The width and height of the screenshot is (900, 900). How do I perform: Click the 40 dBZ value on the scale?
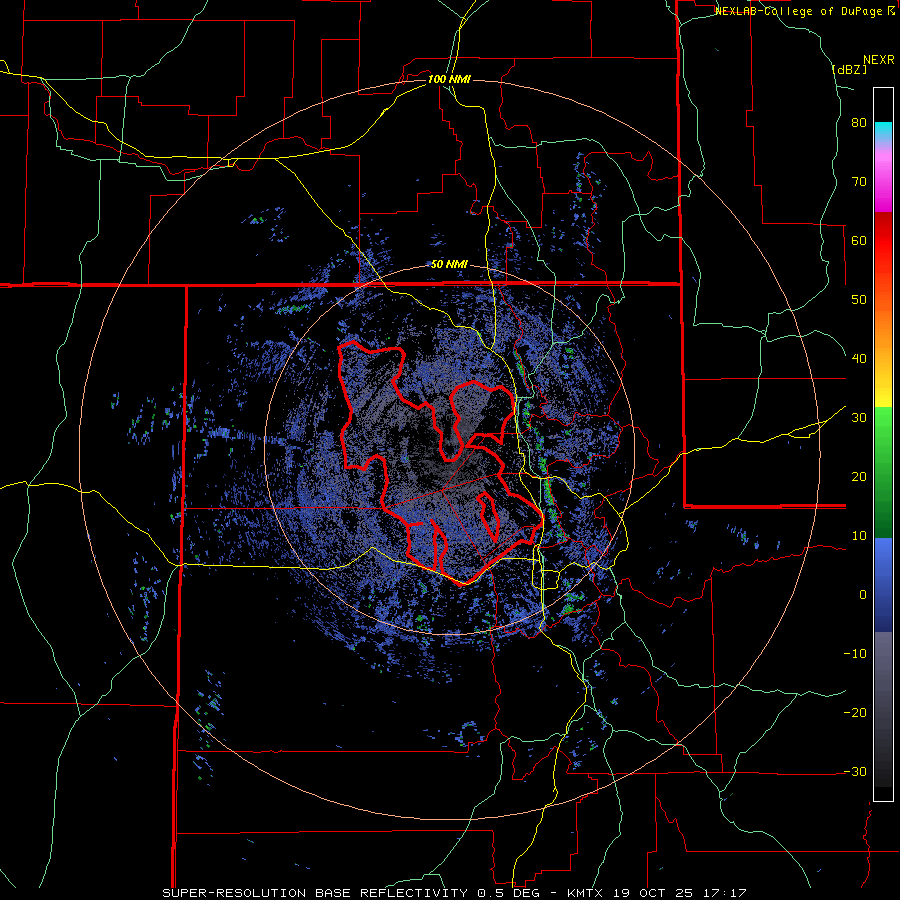(859, 359)
